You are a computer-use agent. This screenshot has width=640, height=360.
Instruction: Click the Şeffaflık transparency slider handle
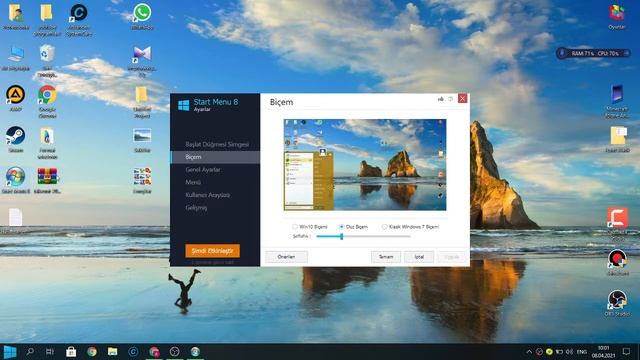[342, 236]
